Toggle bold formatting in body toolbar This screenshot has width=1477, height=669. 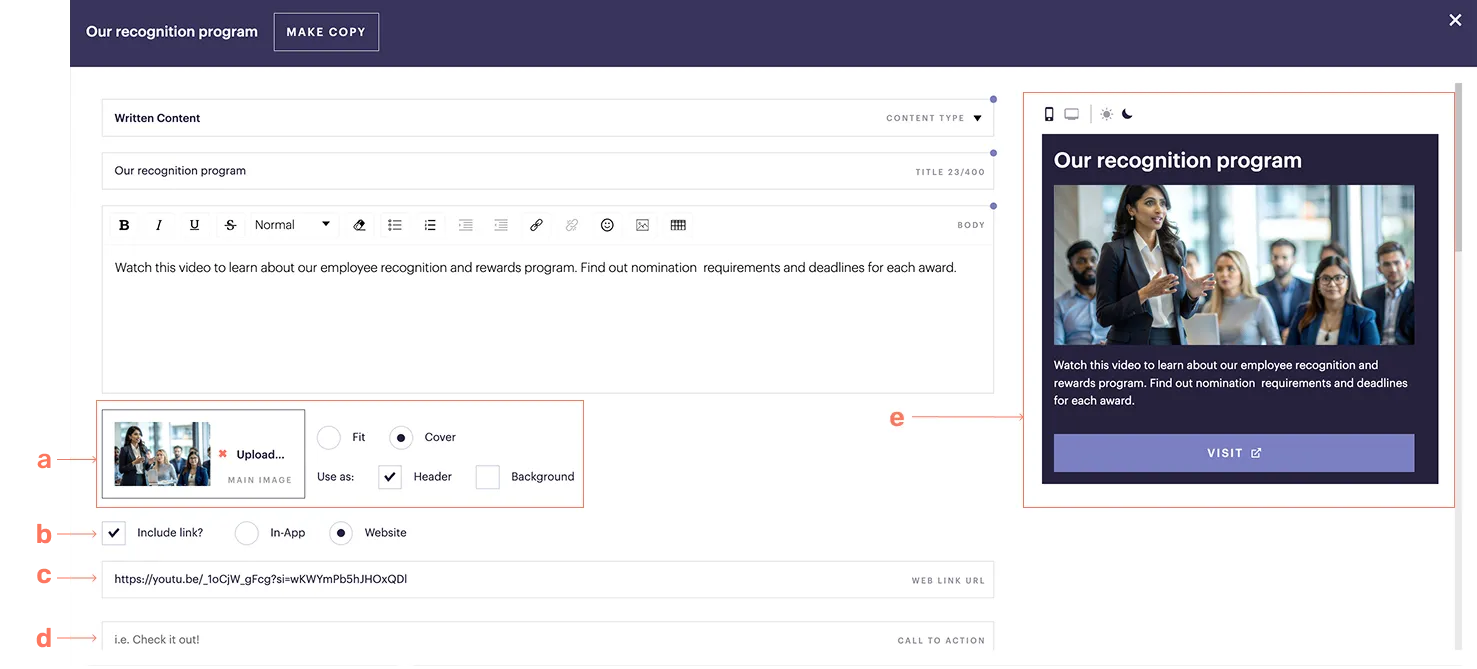pyautogui.click(x=124, y=225)
